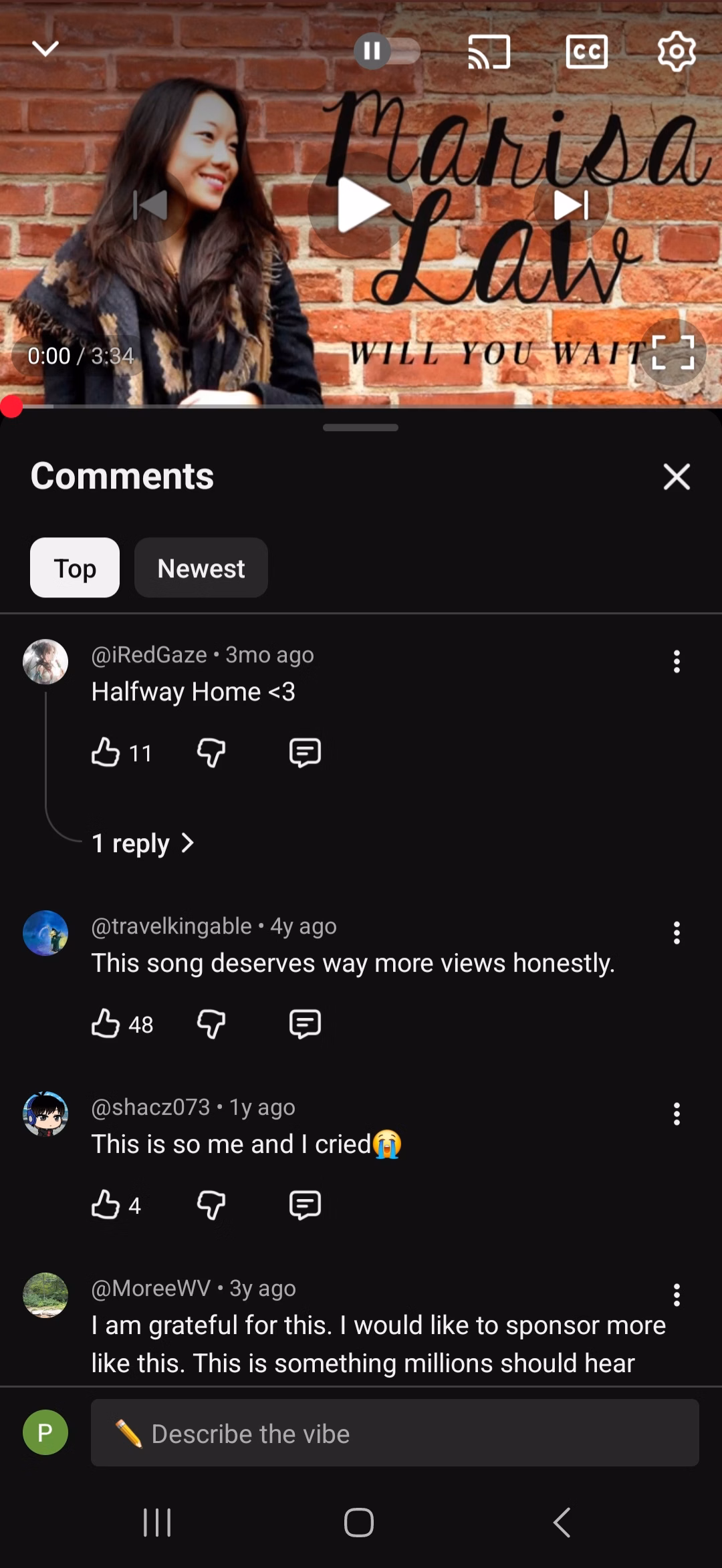The width and height of the screenshot is (722, 1568).
Task: Collapse the video player with down chevron
Action: (x=45, y=48)
